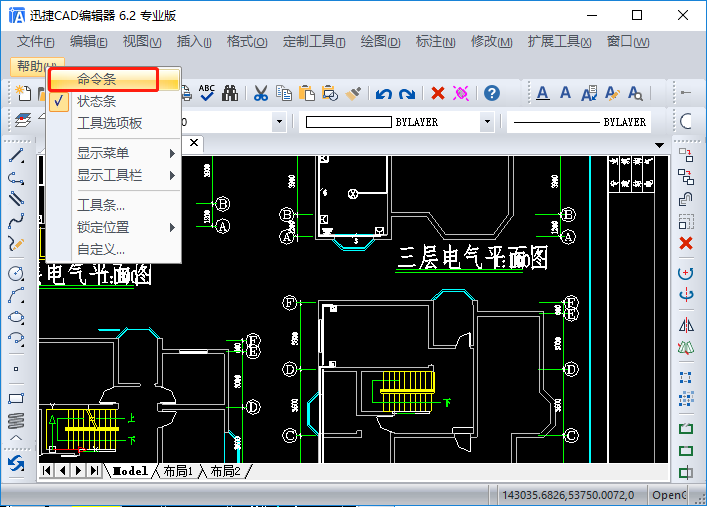Click the Erase red X in right toolbar
The width and height of the screenshot is (707, 507).
[686, 243]
